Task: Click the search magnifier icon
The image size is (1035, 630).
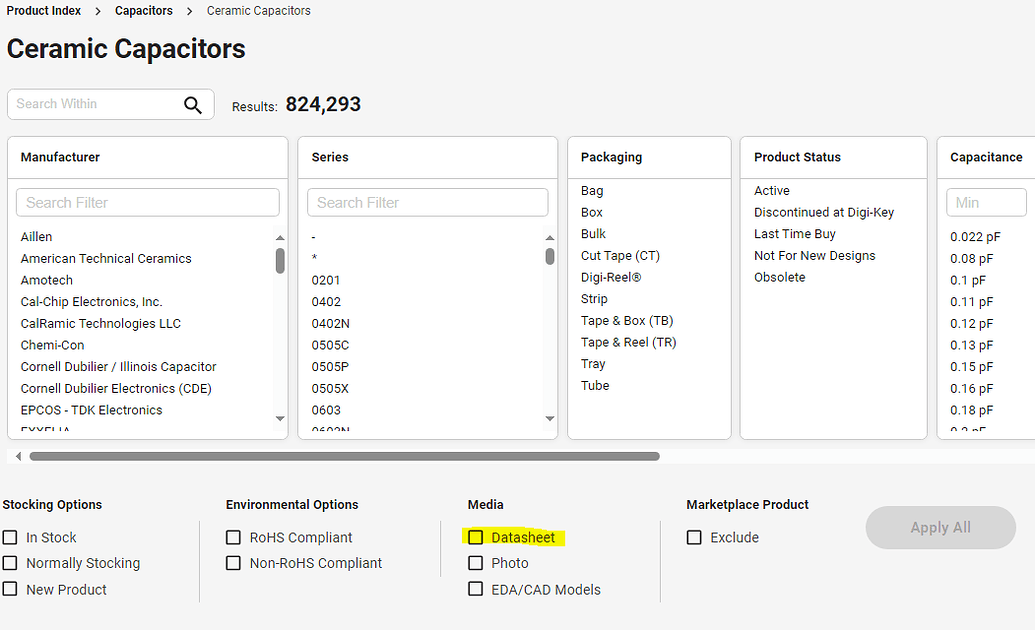Action: (192, 104)
